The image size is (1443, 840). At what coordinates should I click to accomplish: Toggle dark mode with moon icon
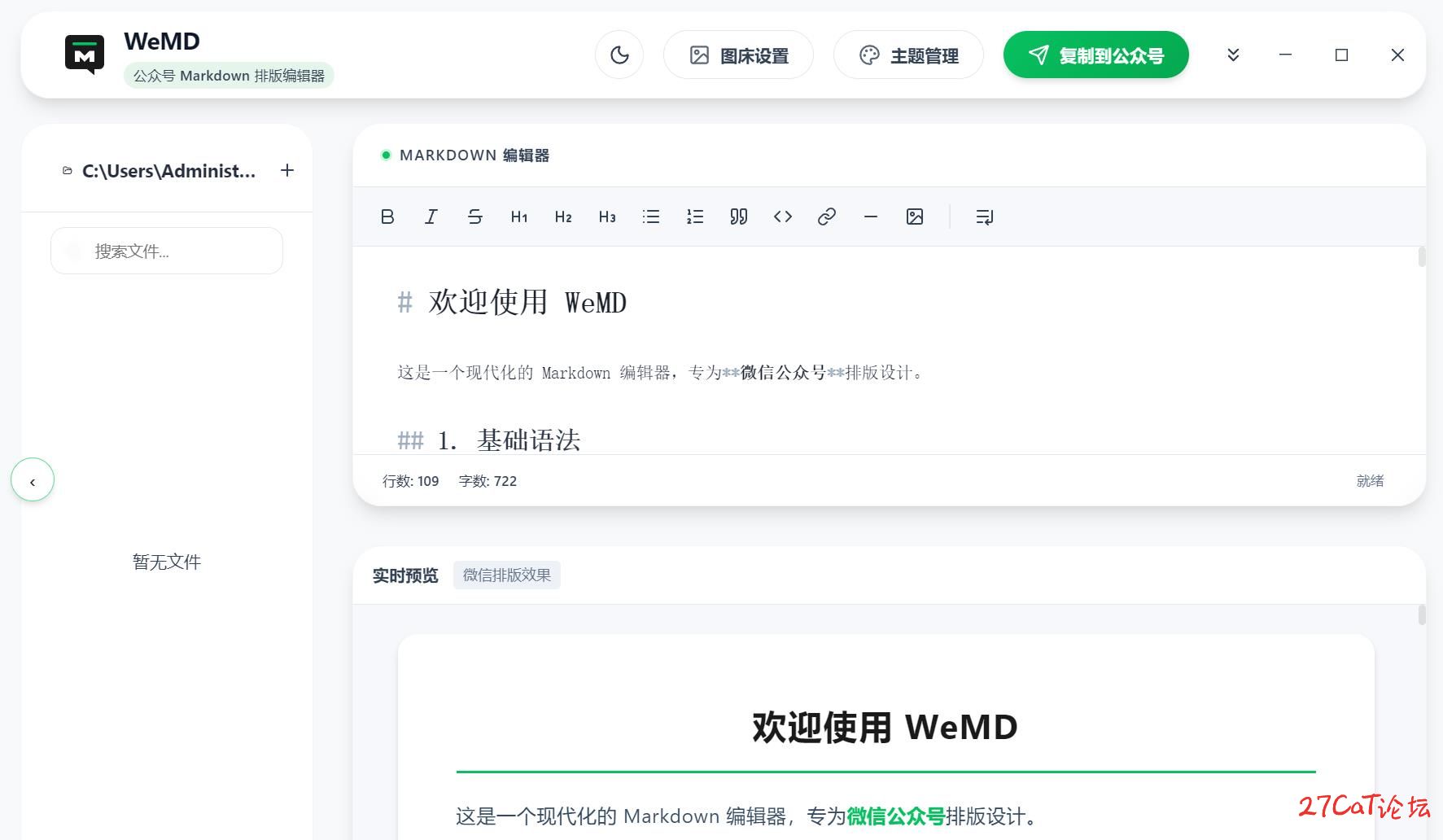pos(619,55)
